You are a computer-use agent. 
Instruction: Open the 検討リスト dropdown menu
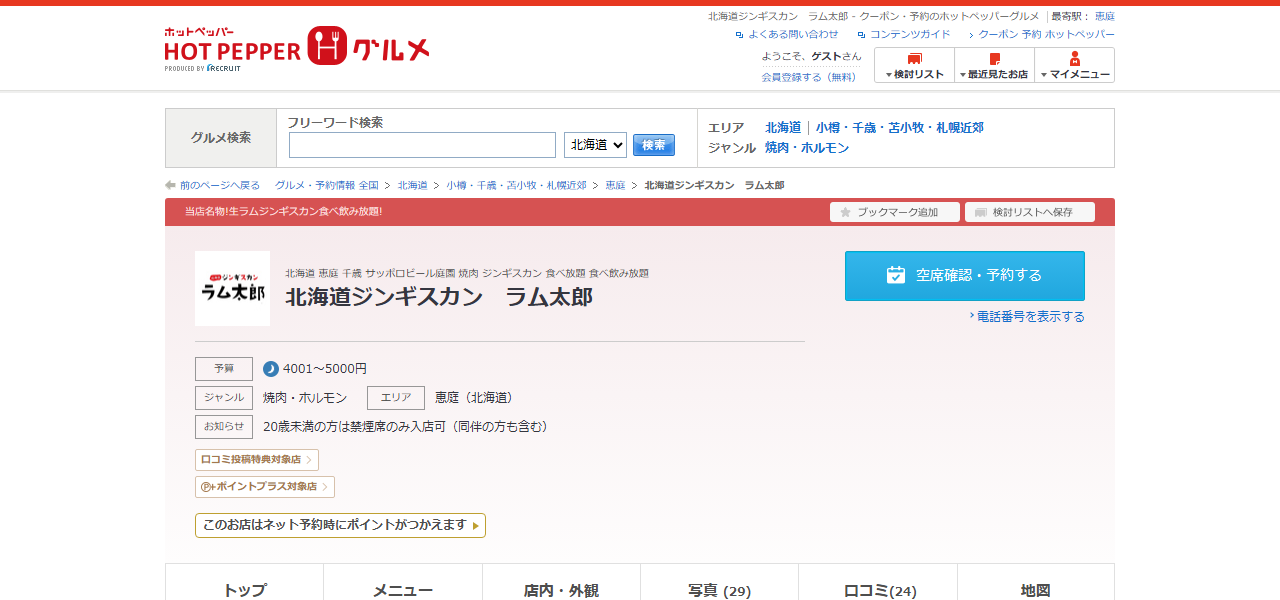(x=914, y=65)
